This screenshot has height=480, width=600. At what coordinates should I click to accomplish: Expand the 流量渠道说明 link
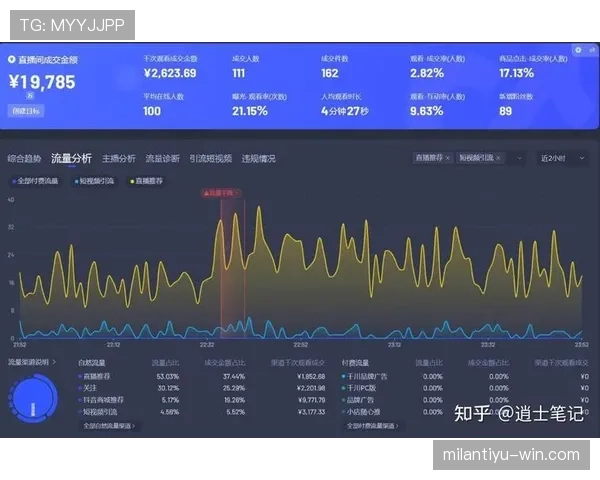coord(32,362)
